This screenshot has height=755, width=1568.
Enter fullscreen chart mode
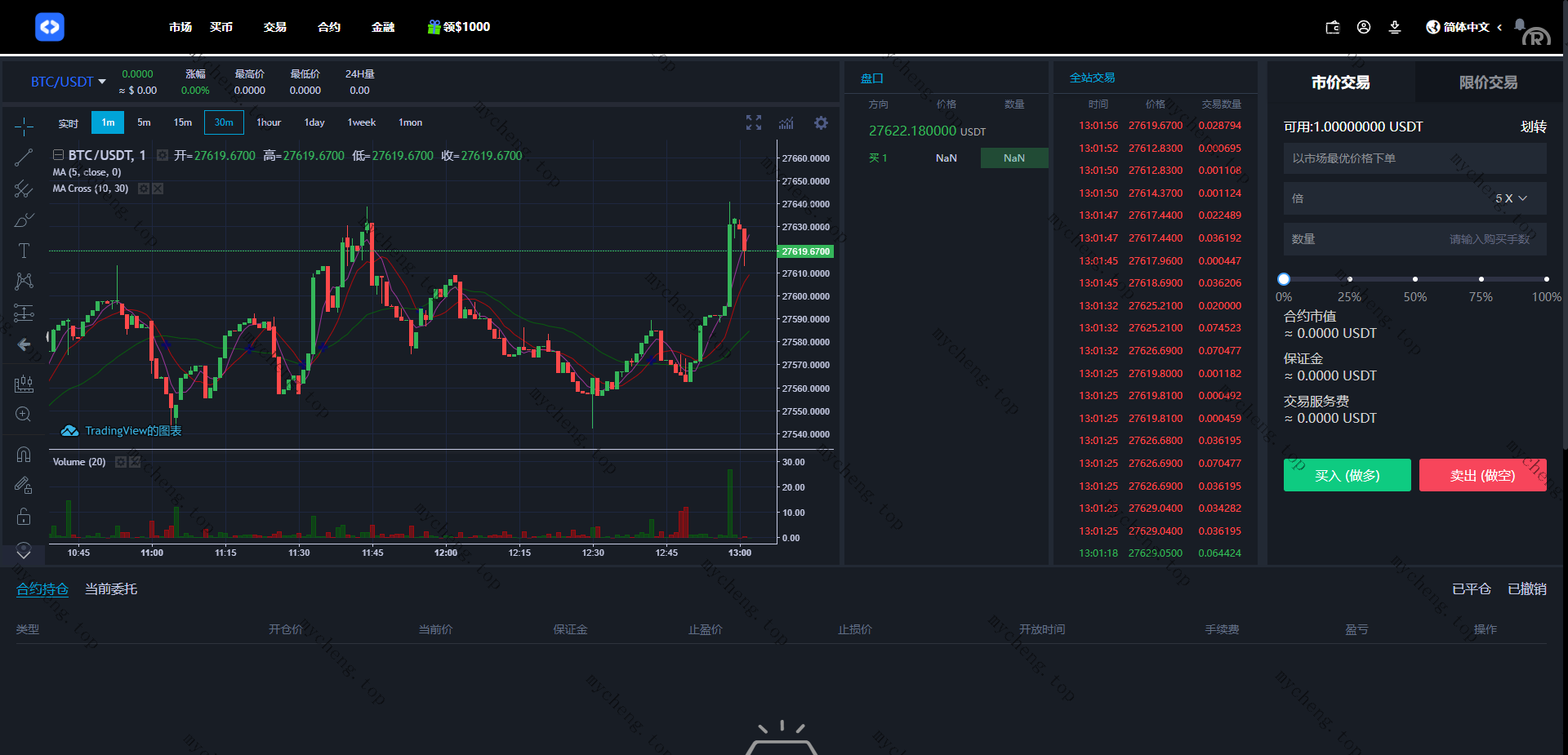point(753,122)
